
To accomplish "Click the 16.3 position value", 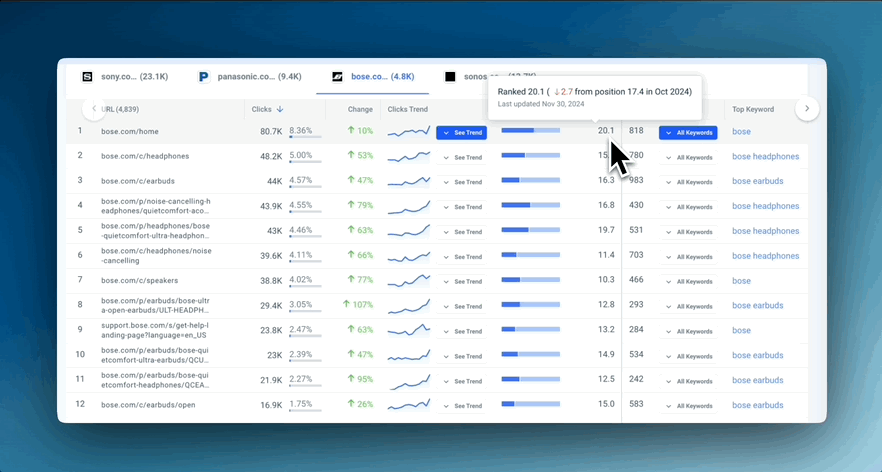I will pyautogui.click(x=606, y=180).
